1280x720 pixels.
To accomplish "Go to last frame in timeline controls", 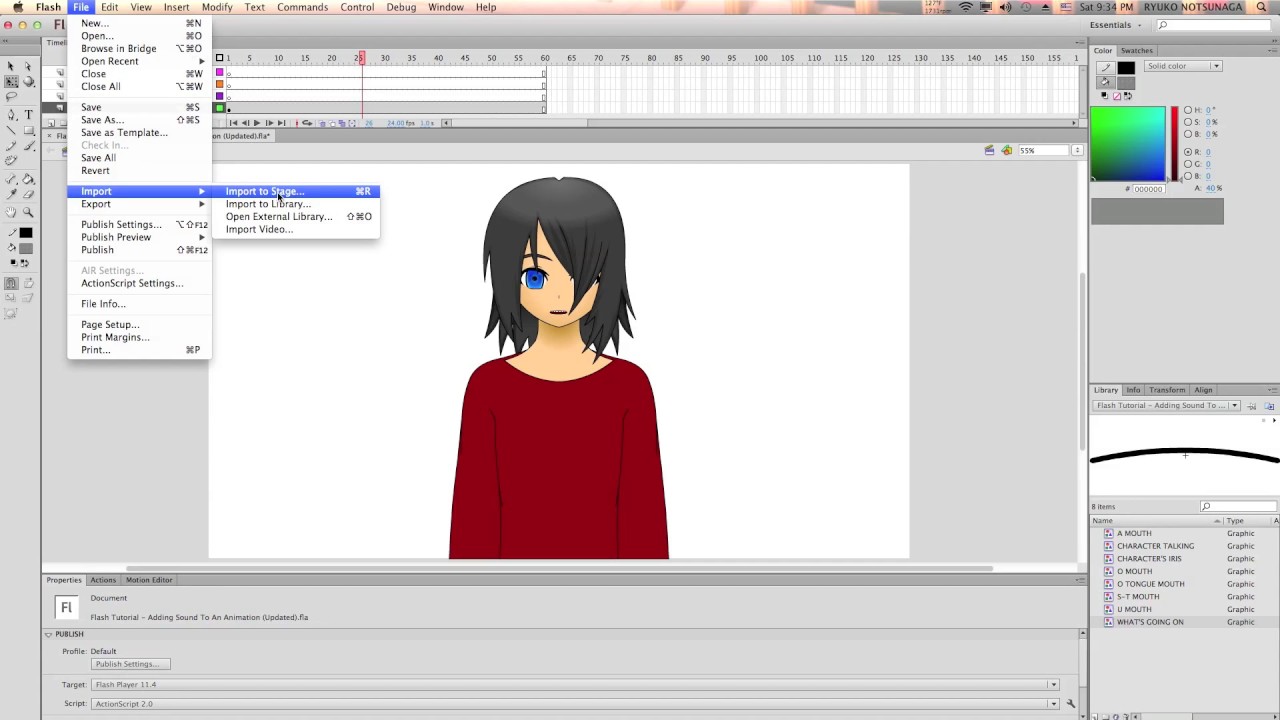I will 281,123.
